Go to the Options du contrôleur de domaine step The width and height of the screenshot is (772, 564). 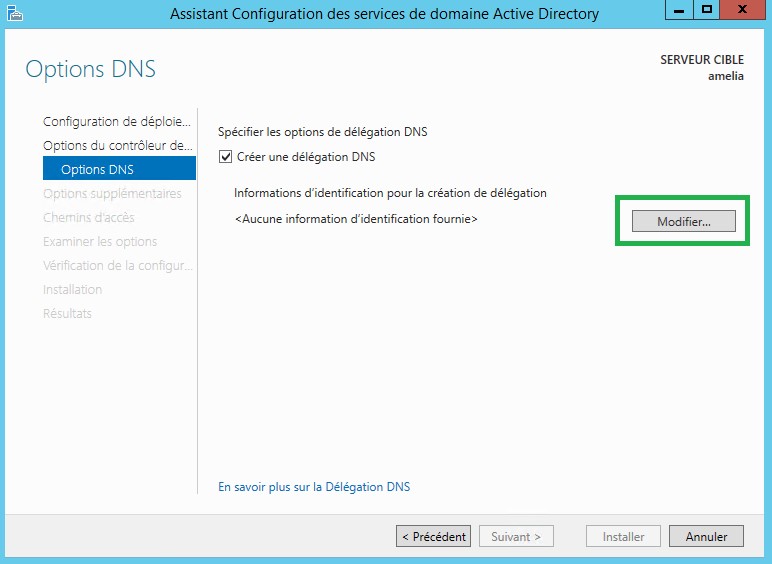[x=116, y=146]
